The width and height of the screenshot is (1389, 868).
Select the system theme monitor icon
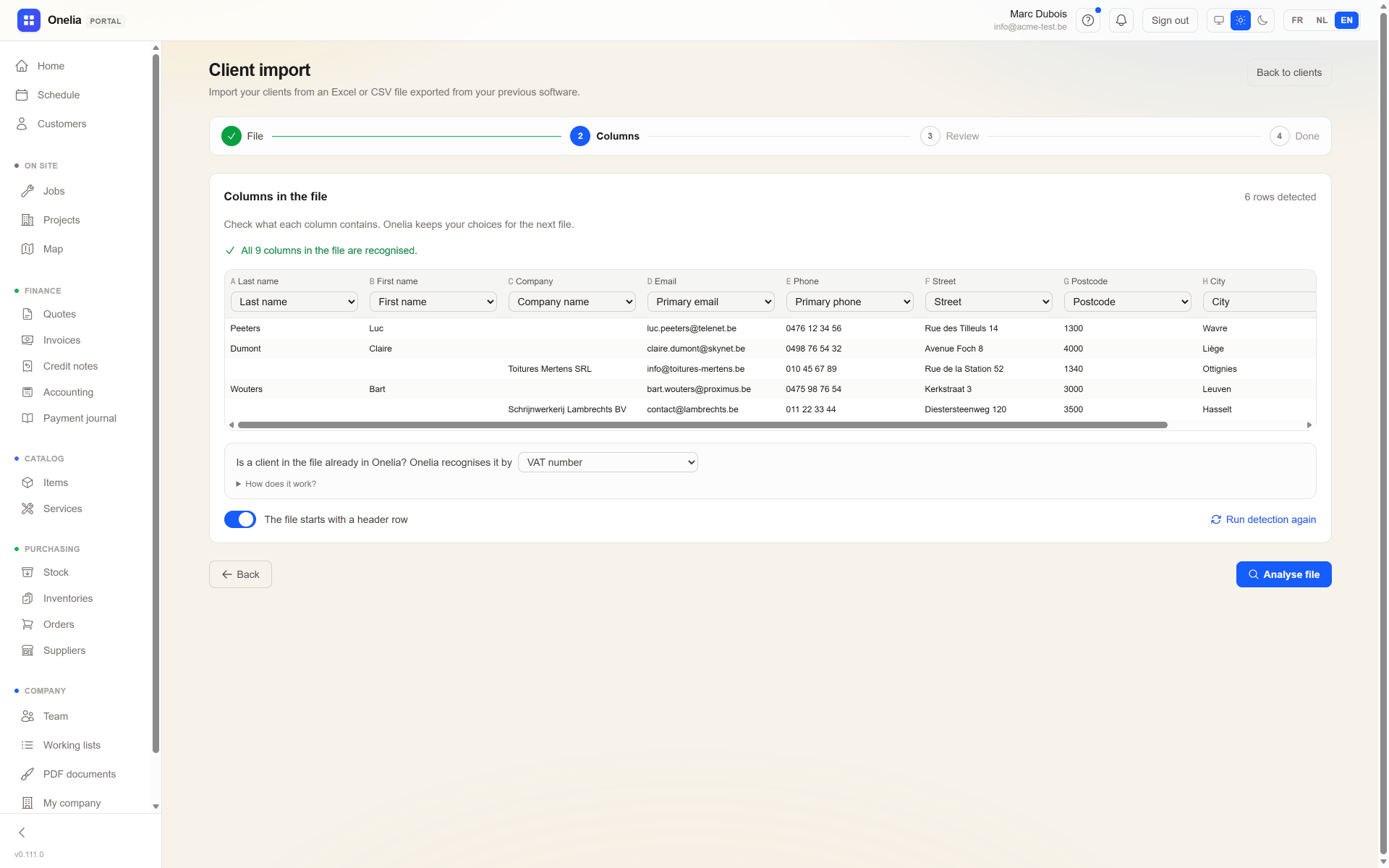[x=1218, y=20]
